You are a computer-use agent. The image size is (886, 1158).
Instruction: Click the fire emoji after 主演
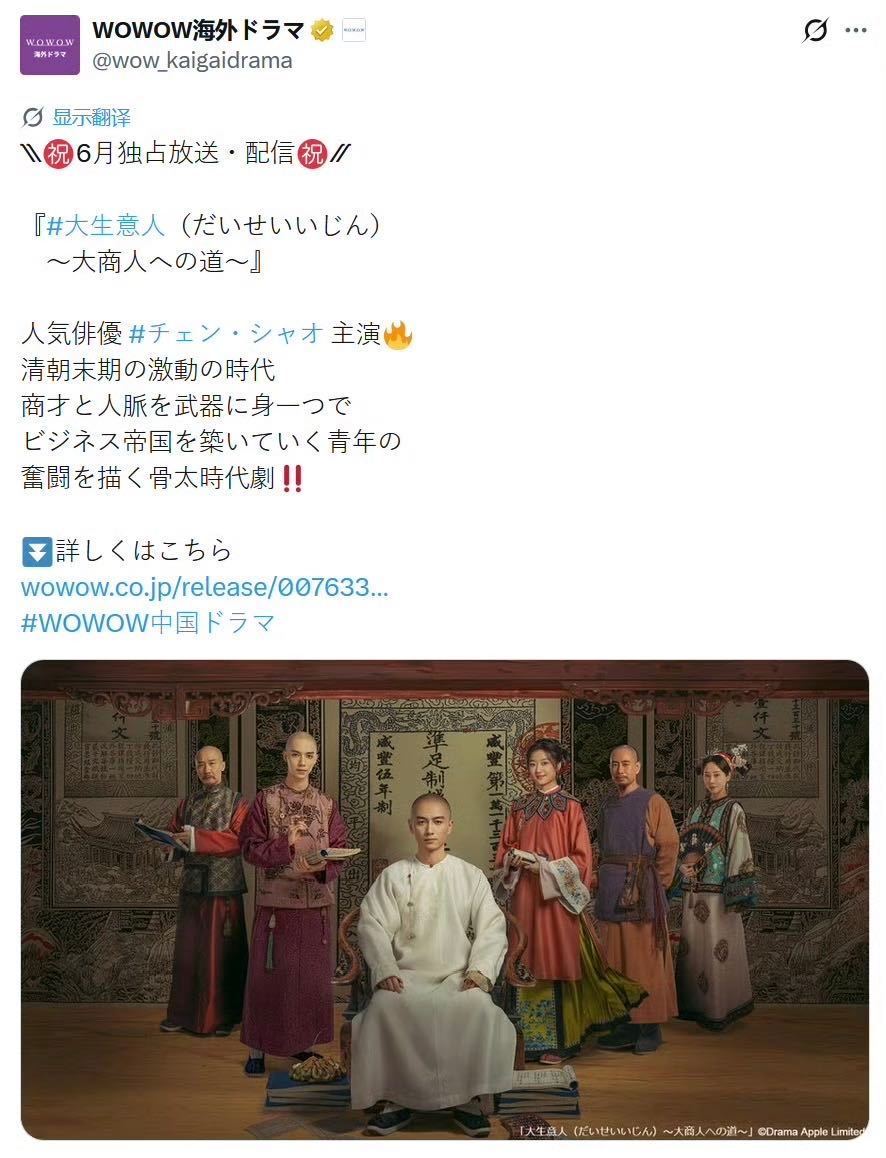(x=397, y=335)
